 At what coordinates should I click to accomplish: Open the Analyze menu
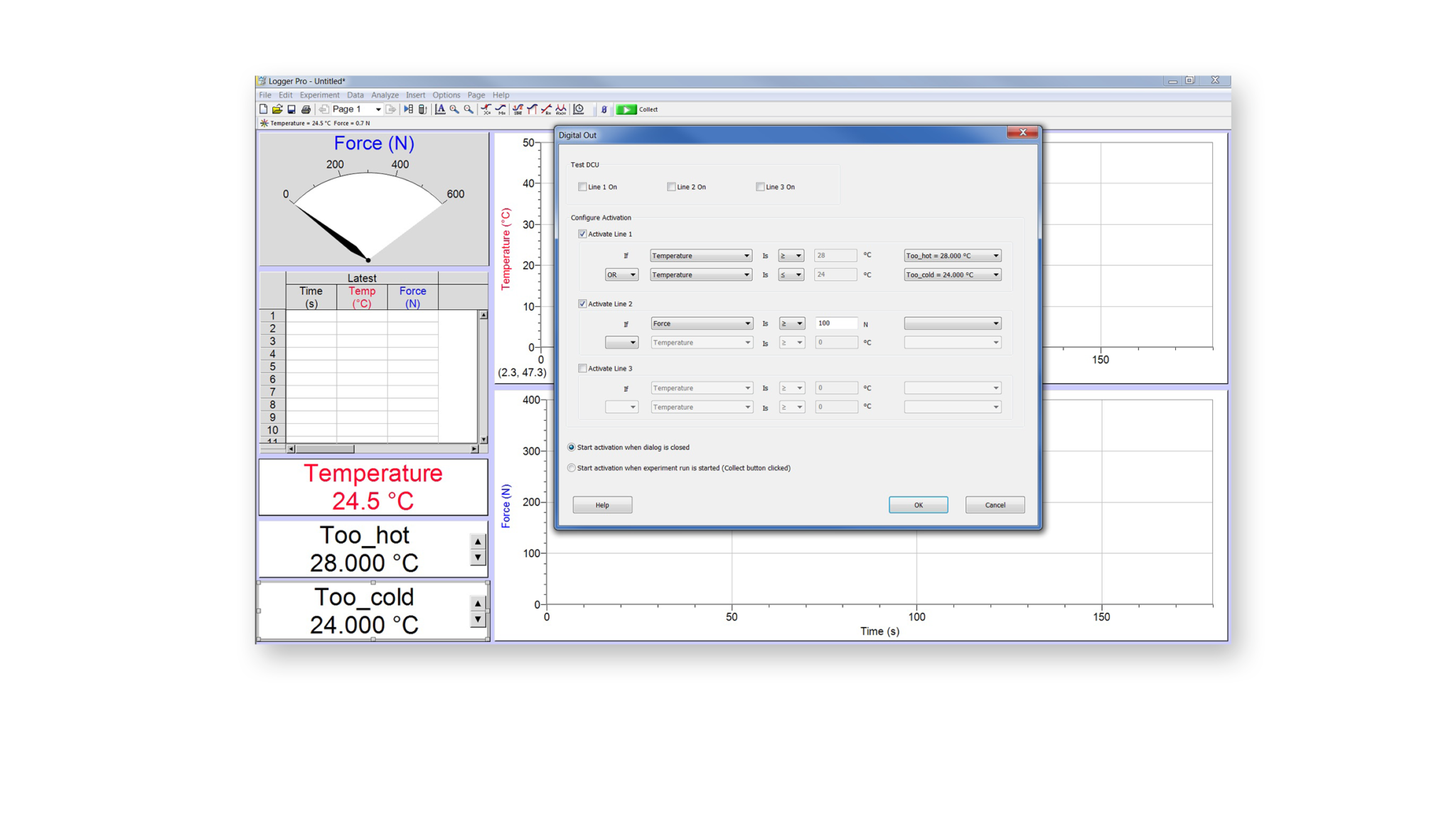pos(385,95)
